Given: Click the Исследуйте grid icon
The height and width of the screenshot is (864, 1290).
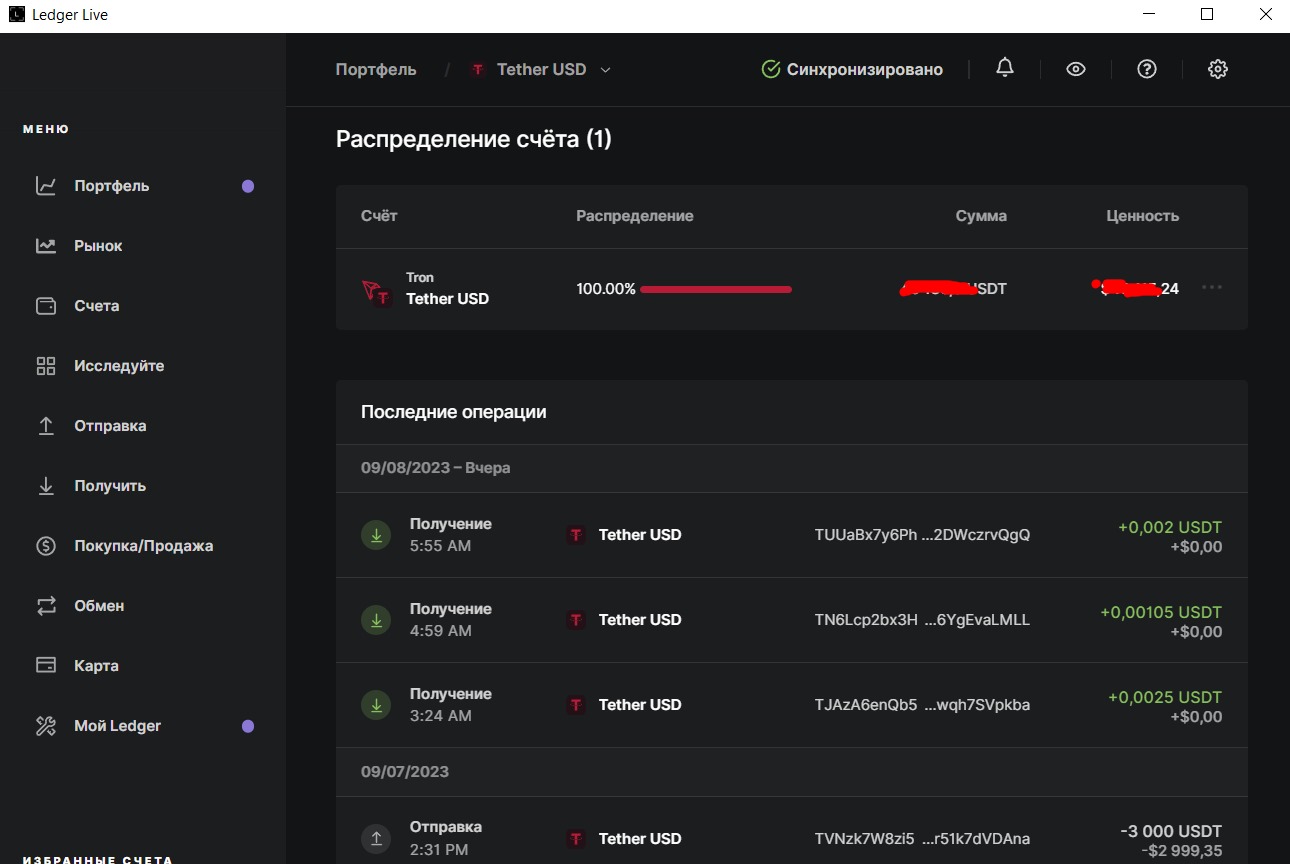Looking at the screenshot, I should pyautogui.click(x=46, y=366).
